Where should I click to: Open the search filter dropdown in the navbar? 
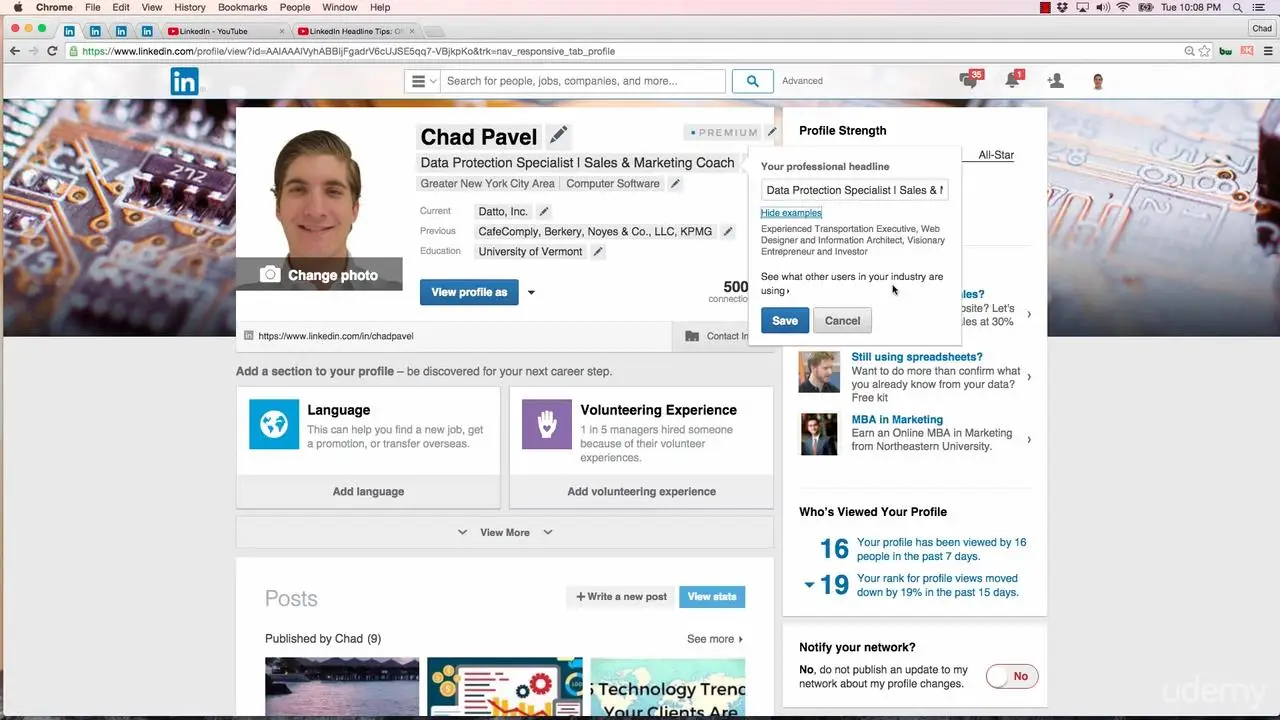tap(419, 80)
